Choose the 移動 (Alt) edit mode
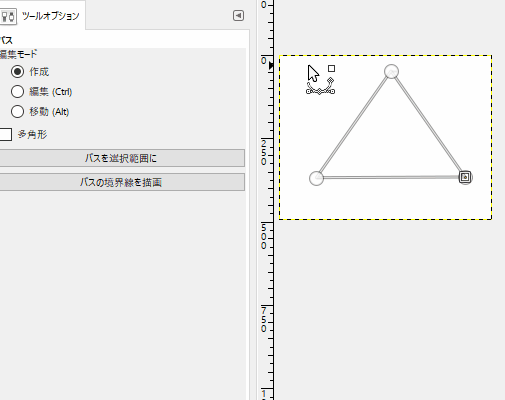Image resolution: width=505 pixels, height=400 pixels. [x=17, y=111]
